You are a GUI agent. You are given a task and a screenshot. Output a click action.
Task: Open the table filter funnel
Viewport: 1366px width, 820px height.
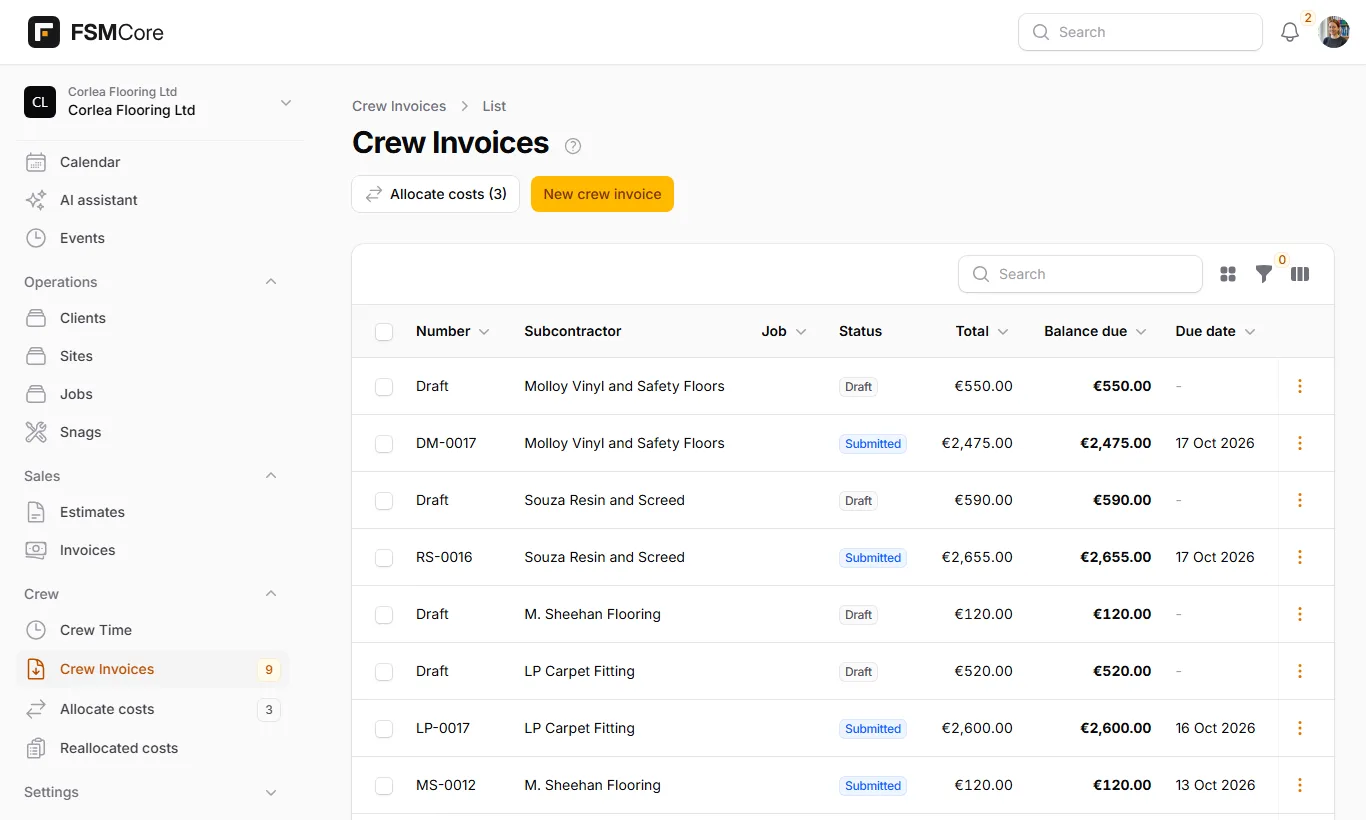pos(1264,274)
